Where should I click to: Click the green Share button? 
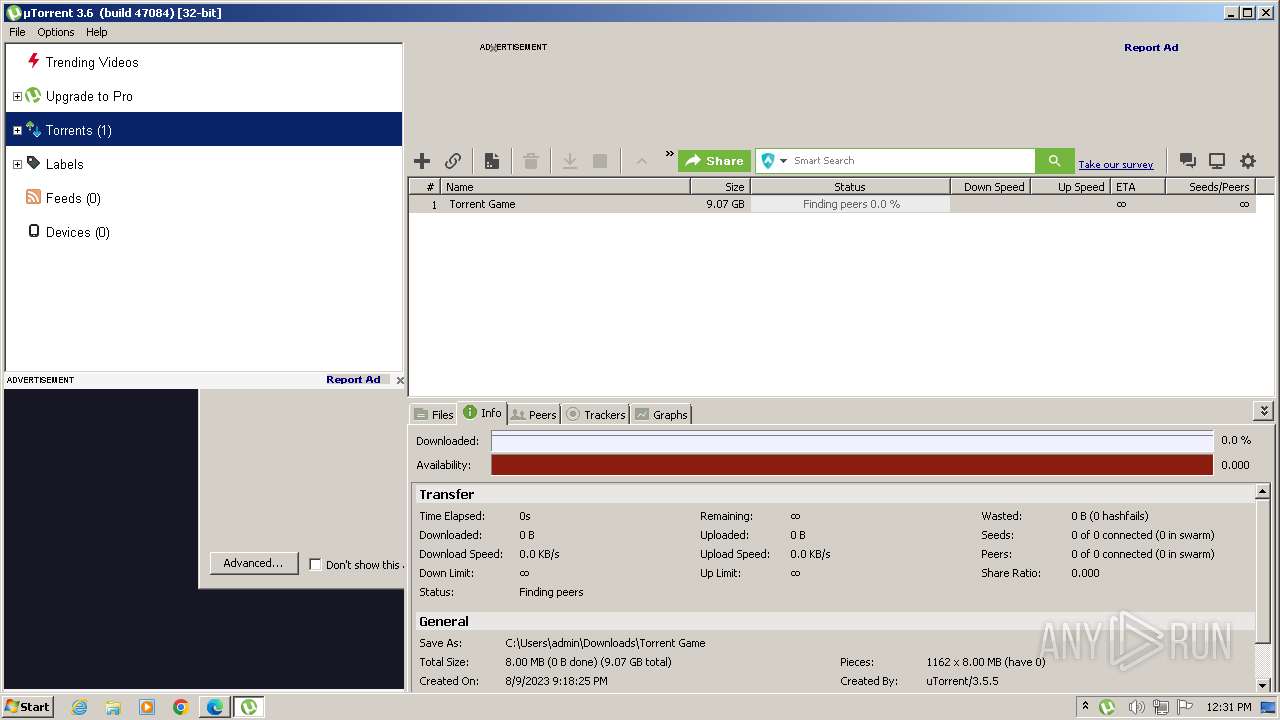pos(714,161)
